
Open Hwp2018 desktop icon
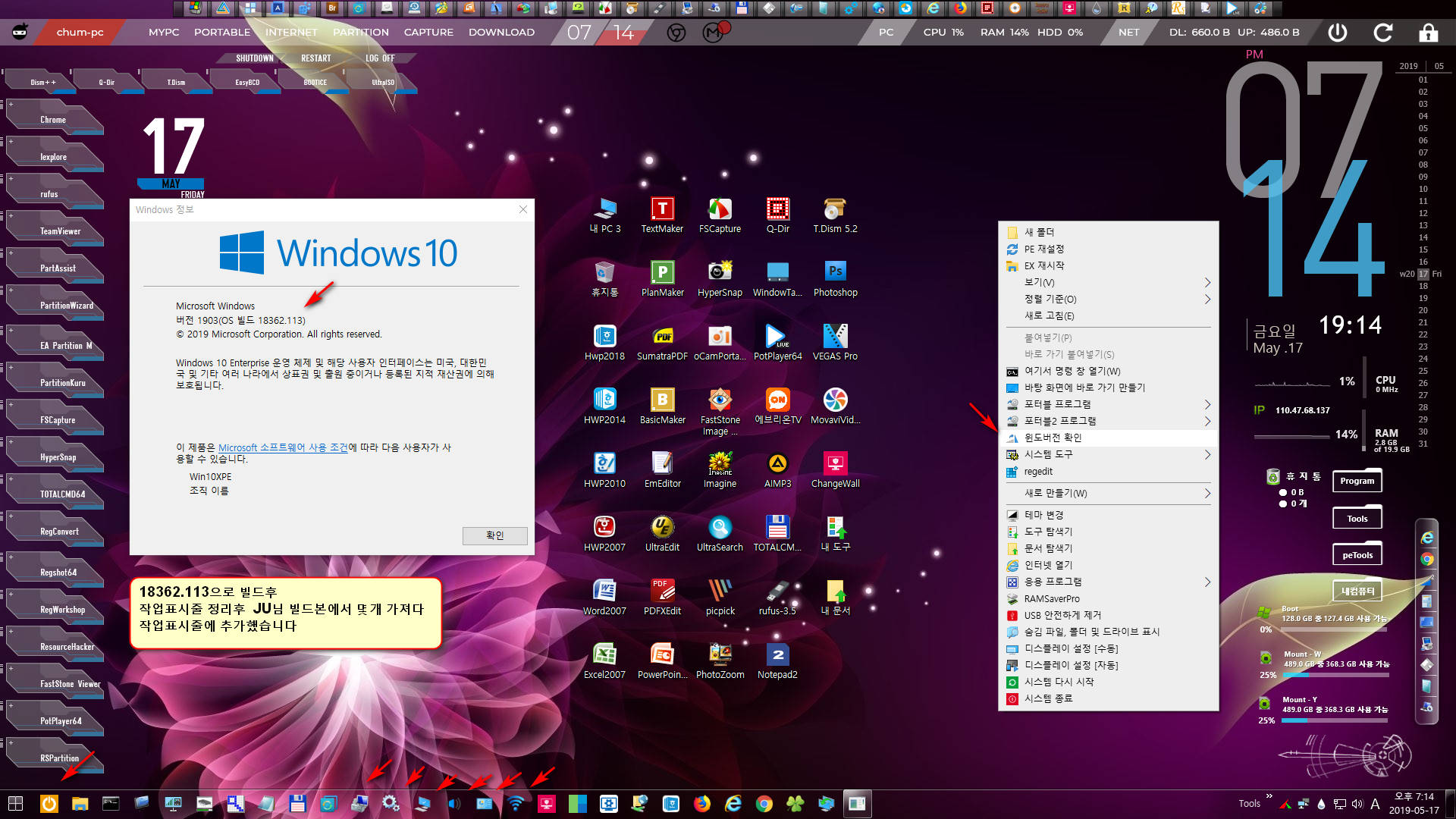tap(604, 343)
